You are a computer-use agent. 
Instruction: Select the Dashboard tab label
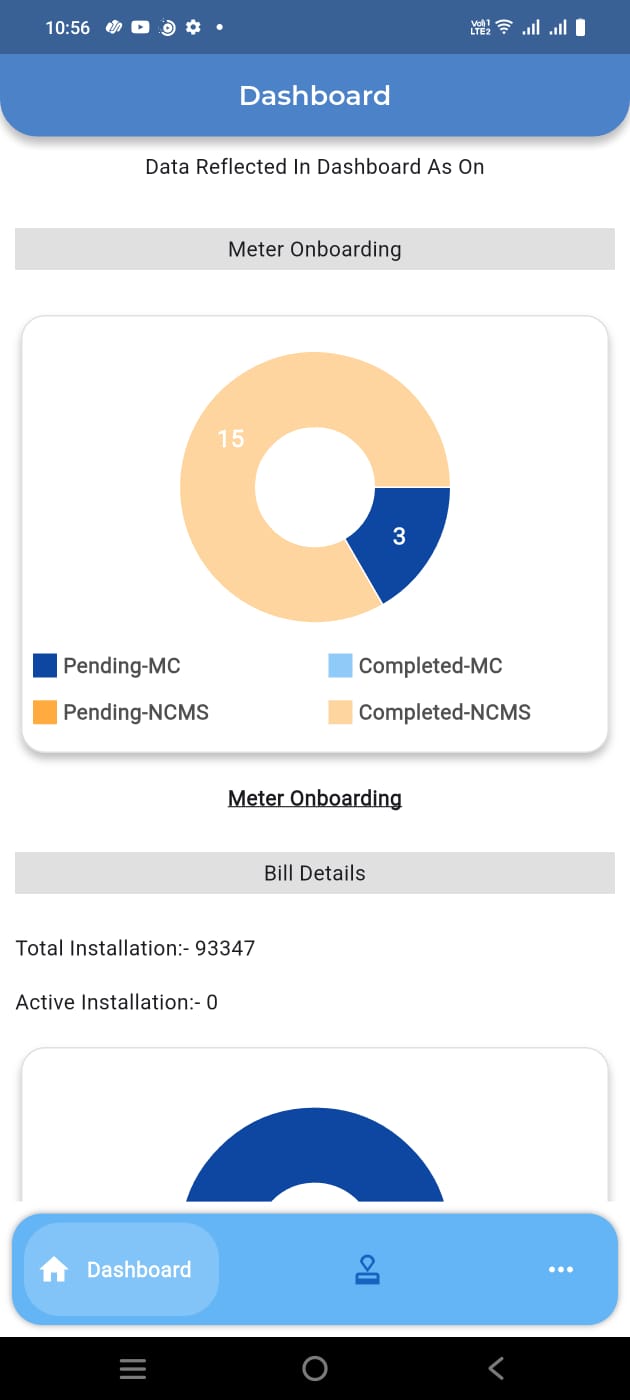(x=139, y=1270)
